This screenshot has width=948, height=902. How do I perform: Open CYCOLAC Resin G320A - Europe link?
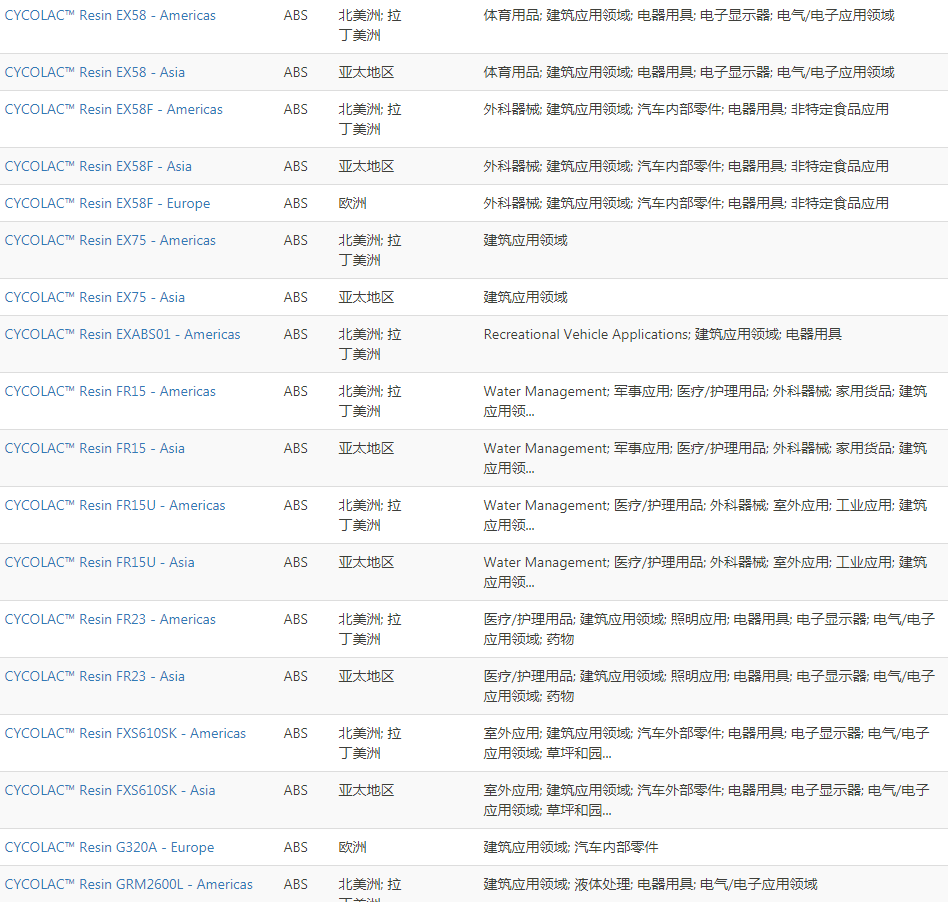tap(109, 848)
